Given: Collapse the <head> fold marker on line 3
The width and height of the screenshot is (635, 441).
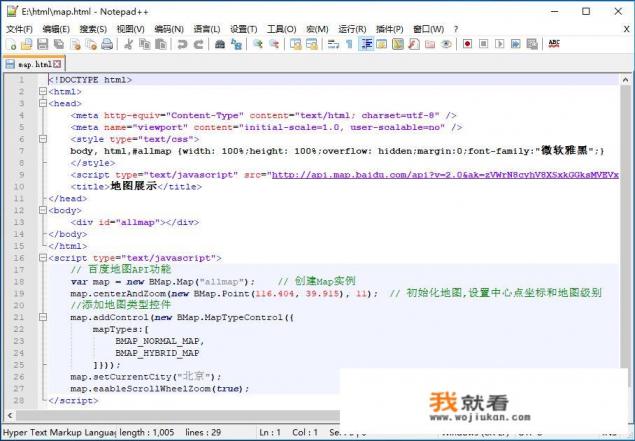Looking at the screenshot, I should click(42, 103).
